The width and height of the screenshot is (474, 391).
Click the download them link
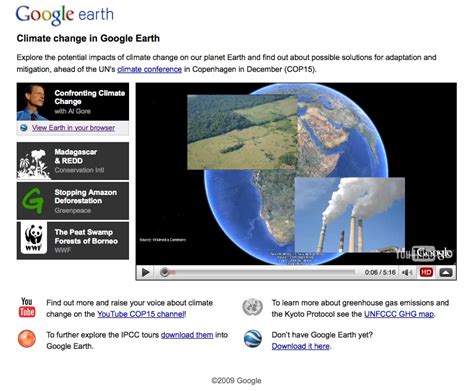tap(187, 335)
